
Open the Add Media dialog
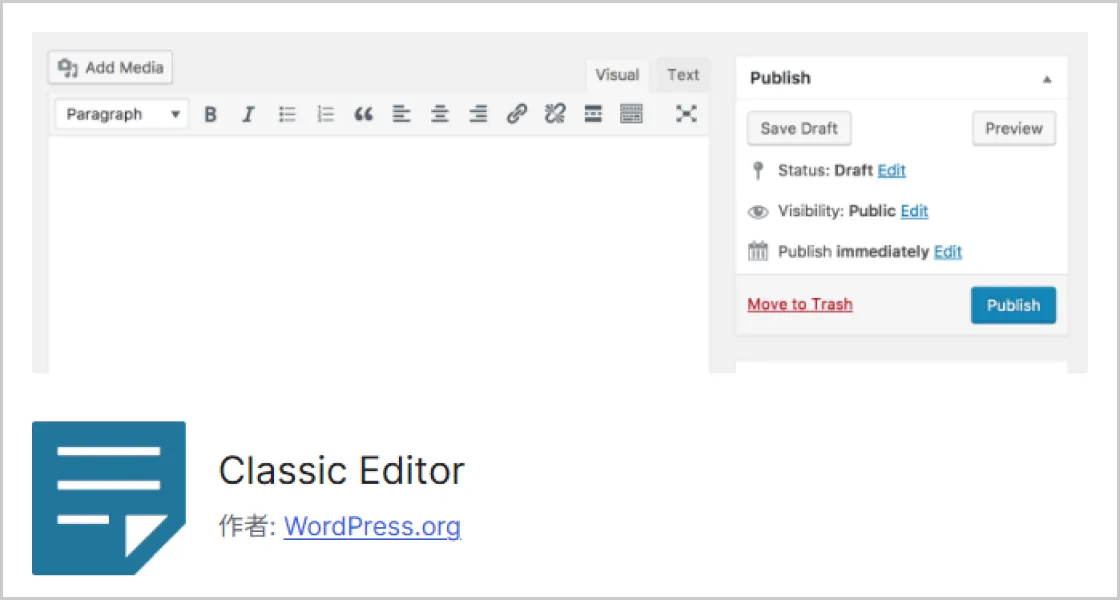tap(110, 68)
